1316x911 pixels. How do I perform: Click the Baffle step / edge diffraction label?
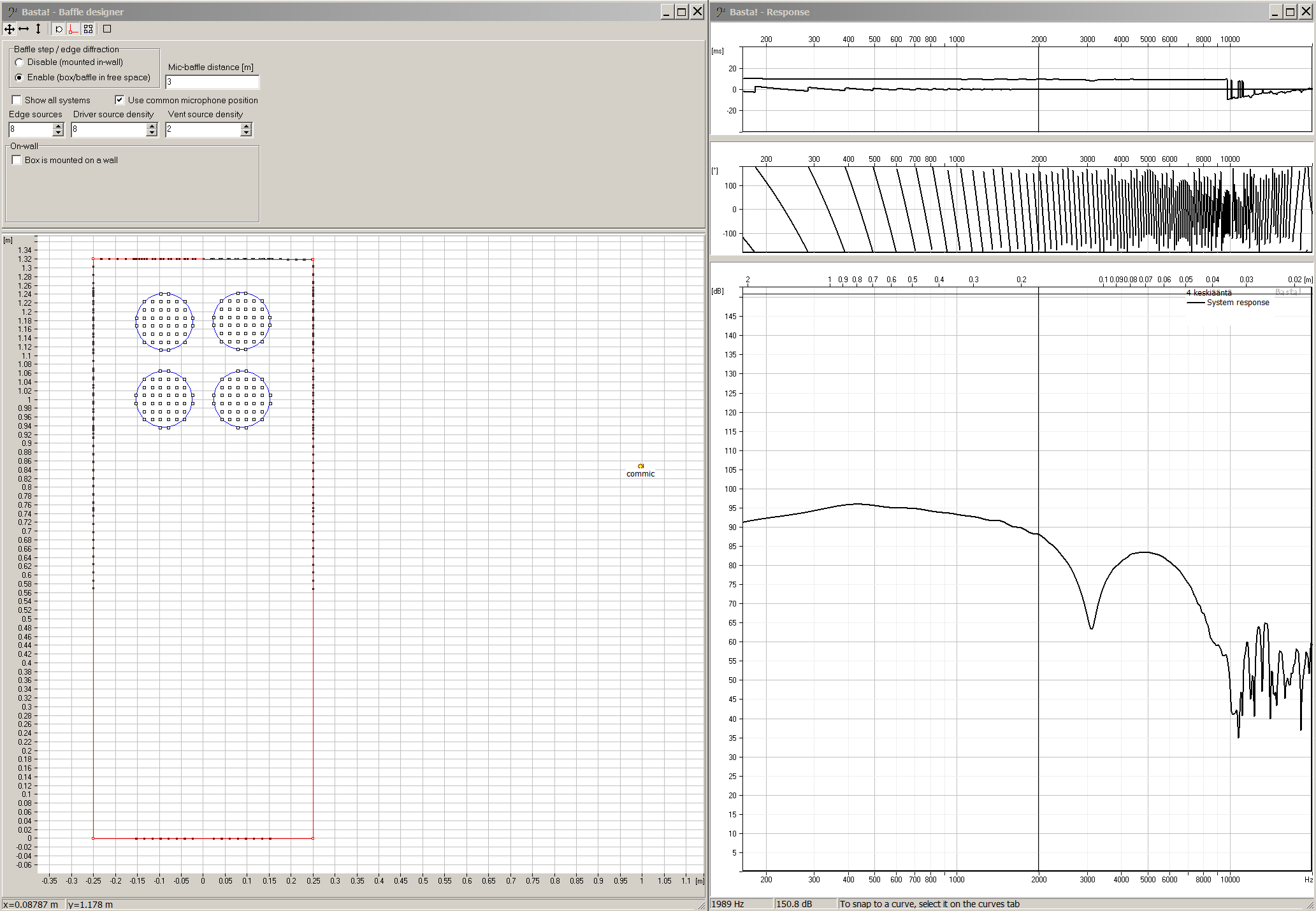tap(66, 49)
